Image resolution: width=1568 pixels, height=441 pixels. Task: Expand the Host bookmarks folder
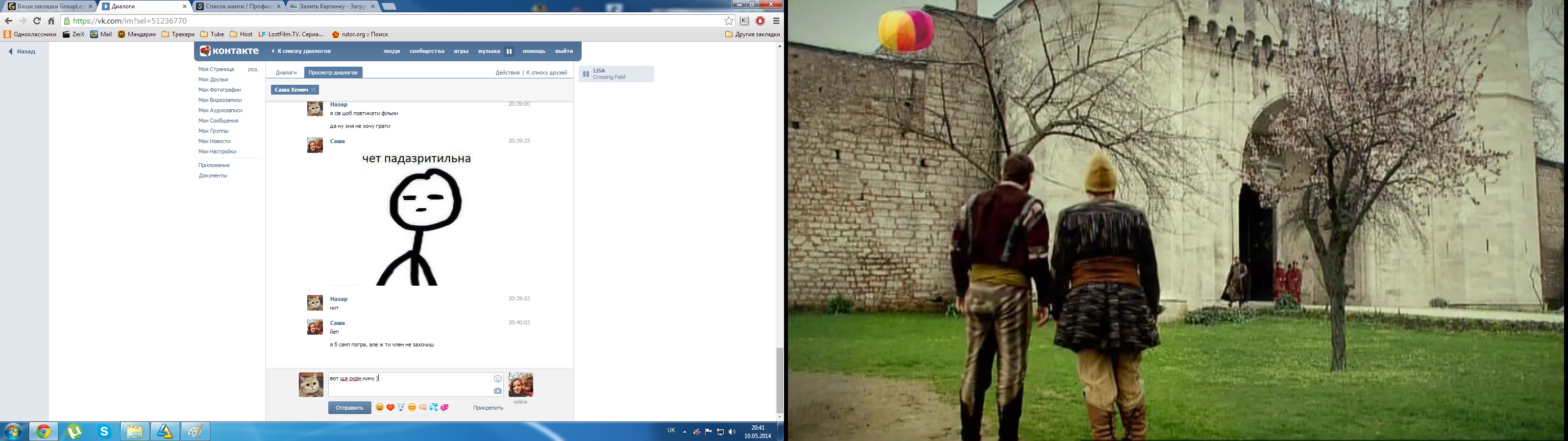click(x=241, y=35)
